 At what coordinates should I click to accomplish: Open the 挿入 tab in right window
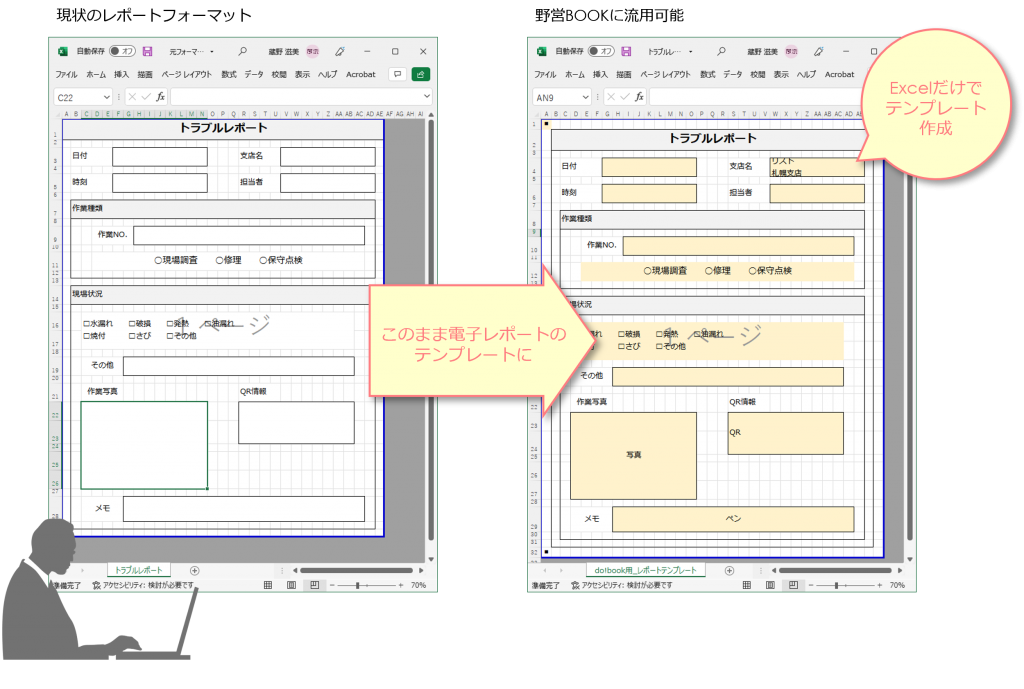(600, 74)
